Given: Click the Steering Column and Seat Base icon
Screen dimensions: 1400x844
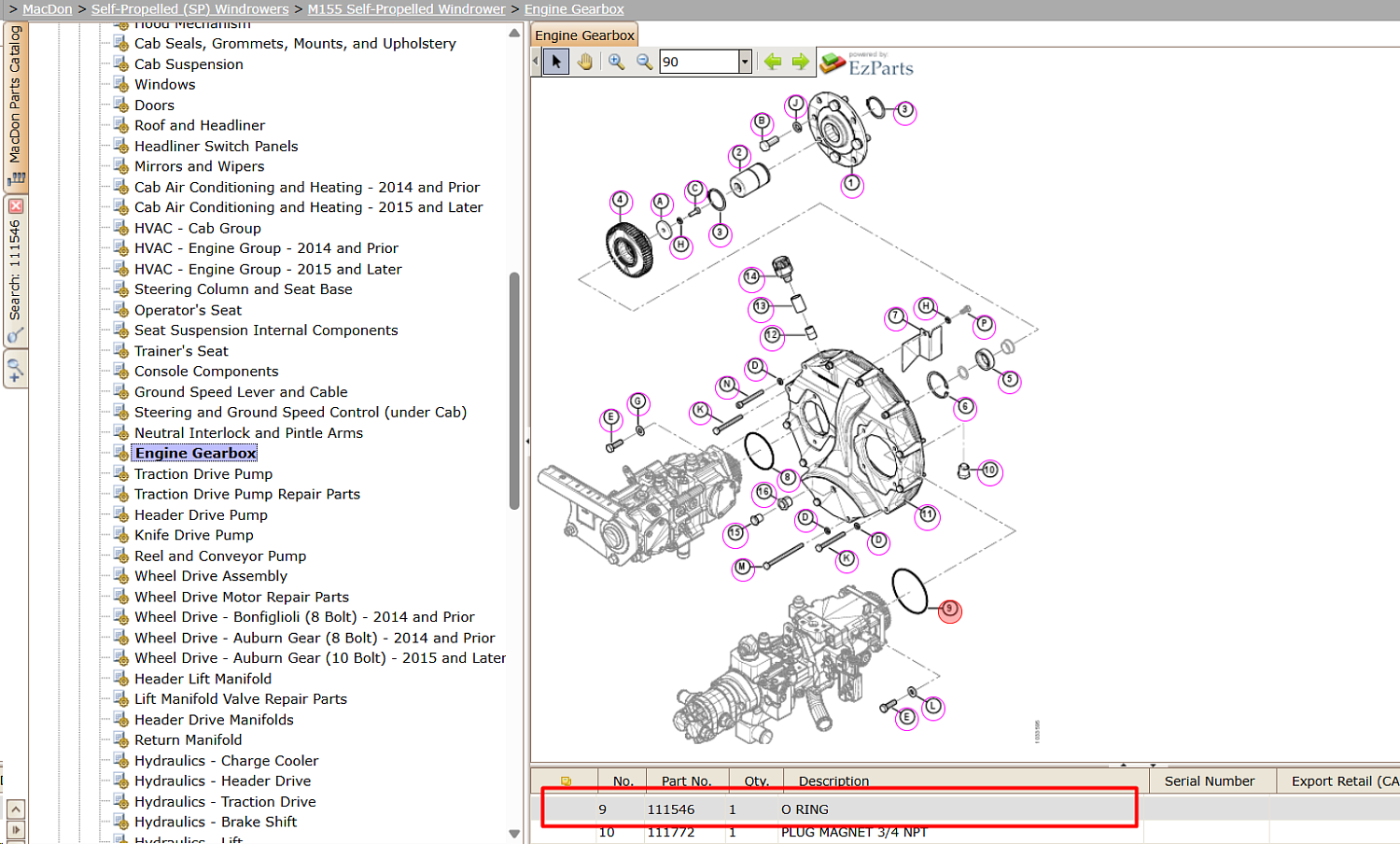Looking at the screenshot, I should coord(120,289).
